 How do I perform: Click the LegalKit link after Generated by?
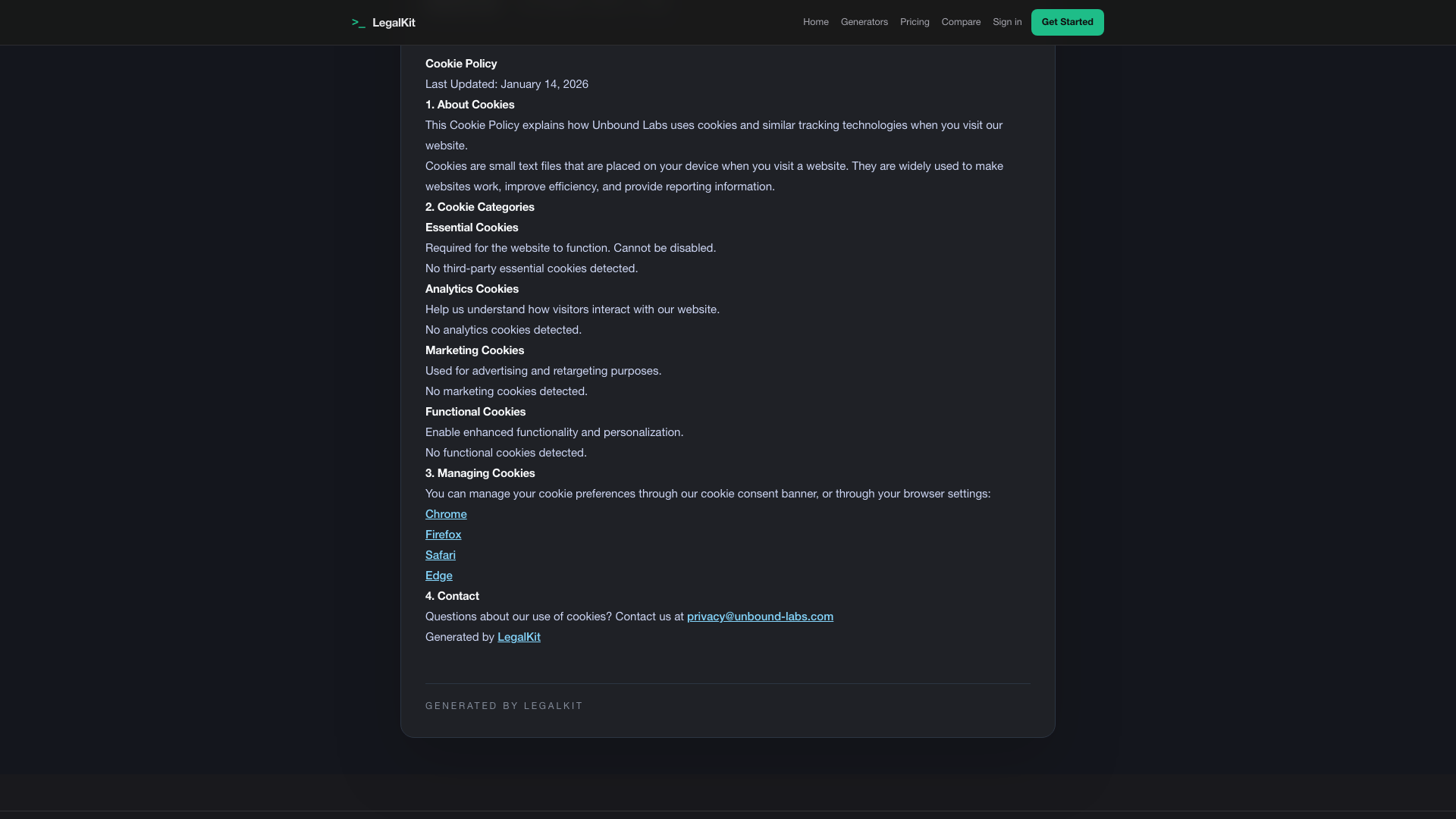[519, 637]
